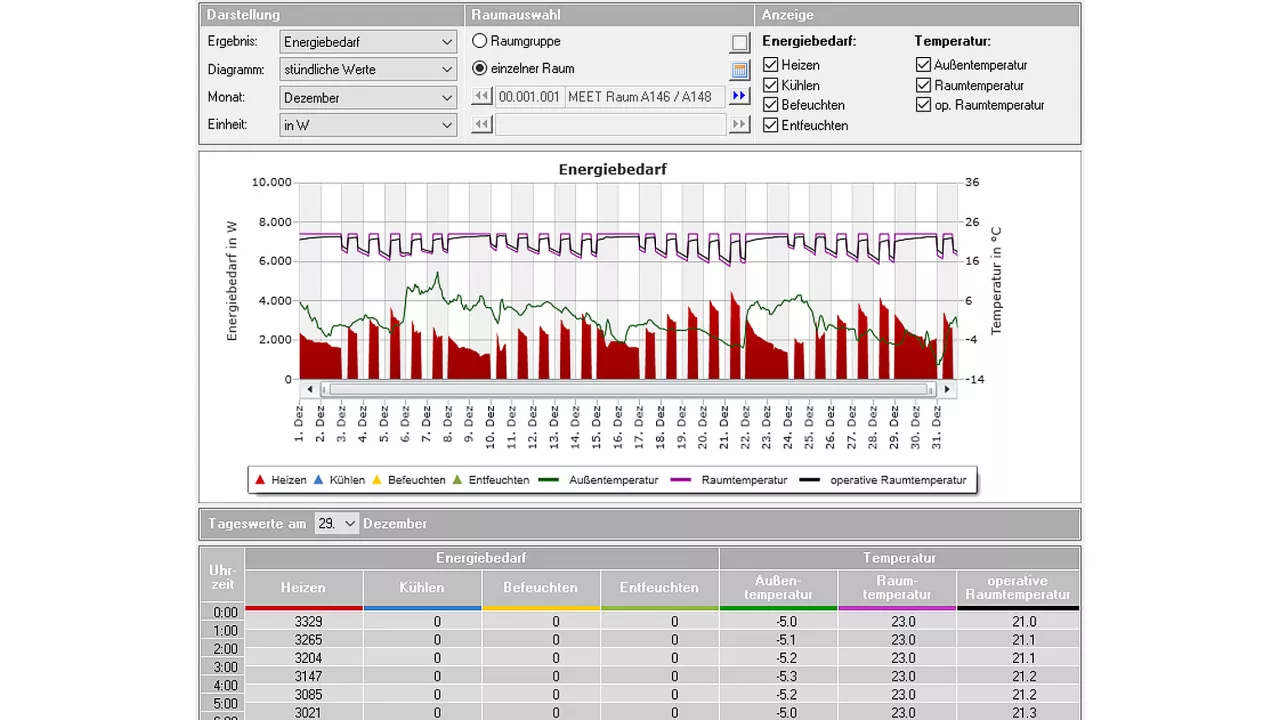Select the Raumgruppe radio button
Image resolution: width=1280 pixels, height=720 pixels.
click(480, 42)
